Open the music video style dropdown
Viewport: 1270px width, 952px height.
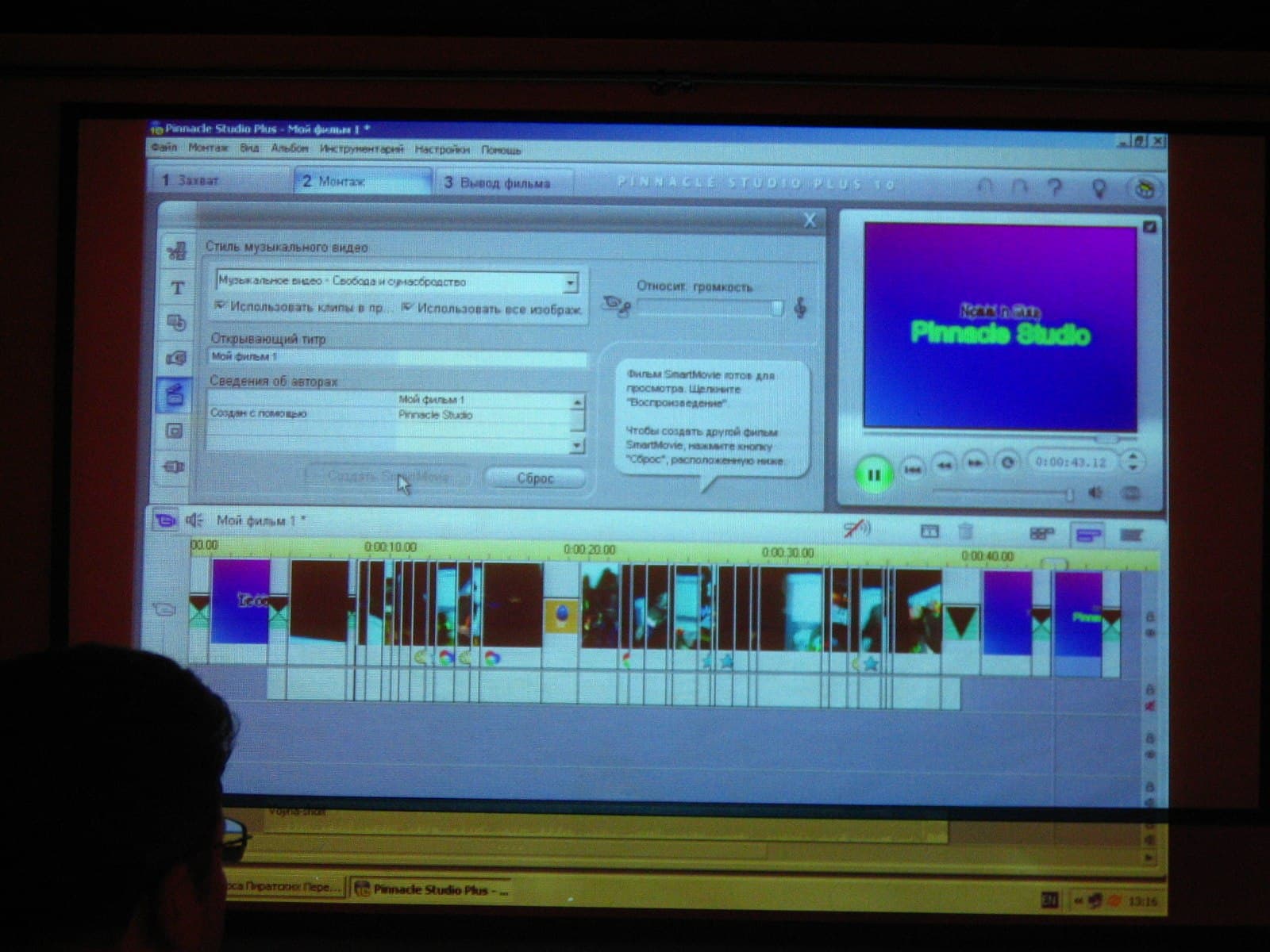pyautogui.click(x=570, y=282)
